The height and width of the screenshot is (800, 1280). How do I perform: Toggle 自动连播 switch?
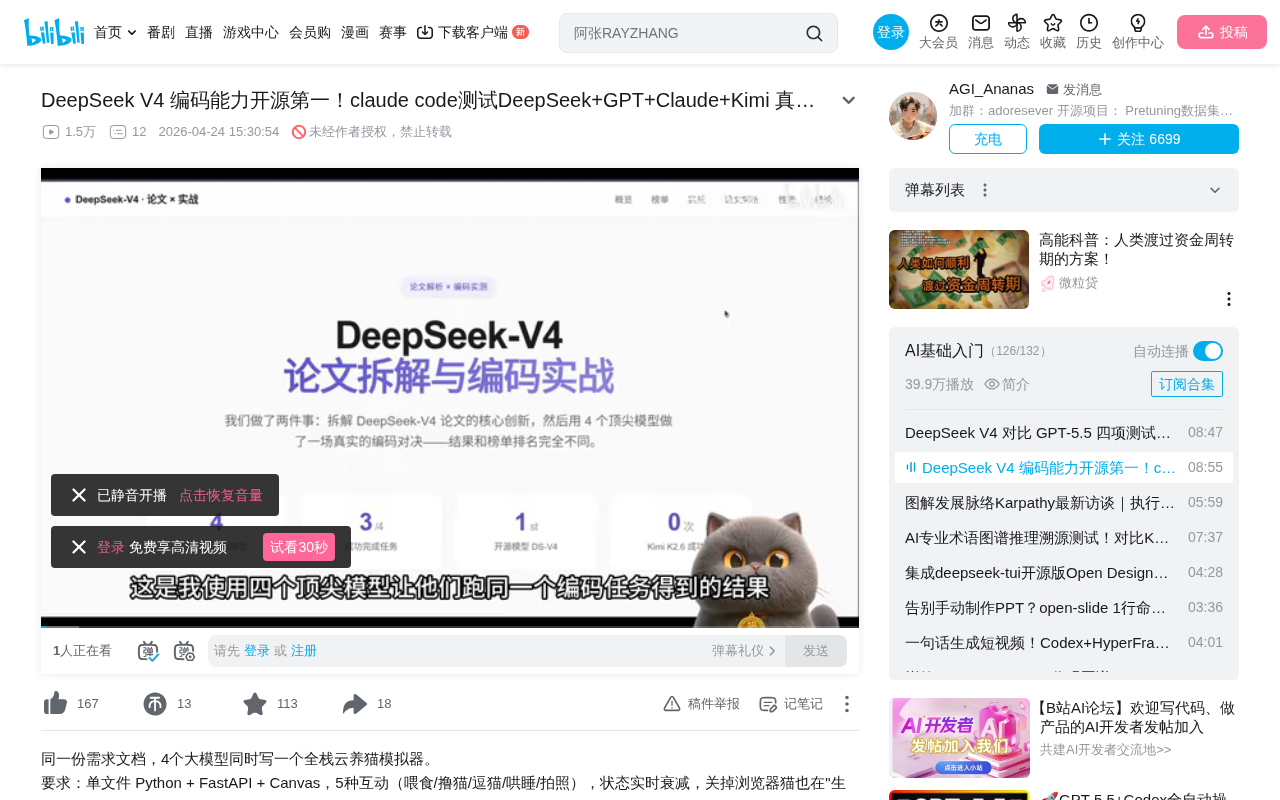point(1208,351)
